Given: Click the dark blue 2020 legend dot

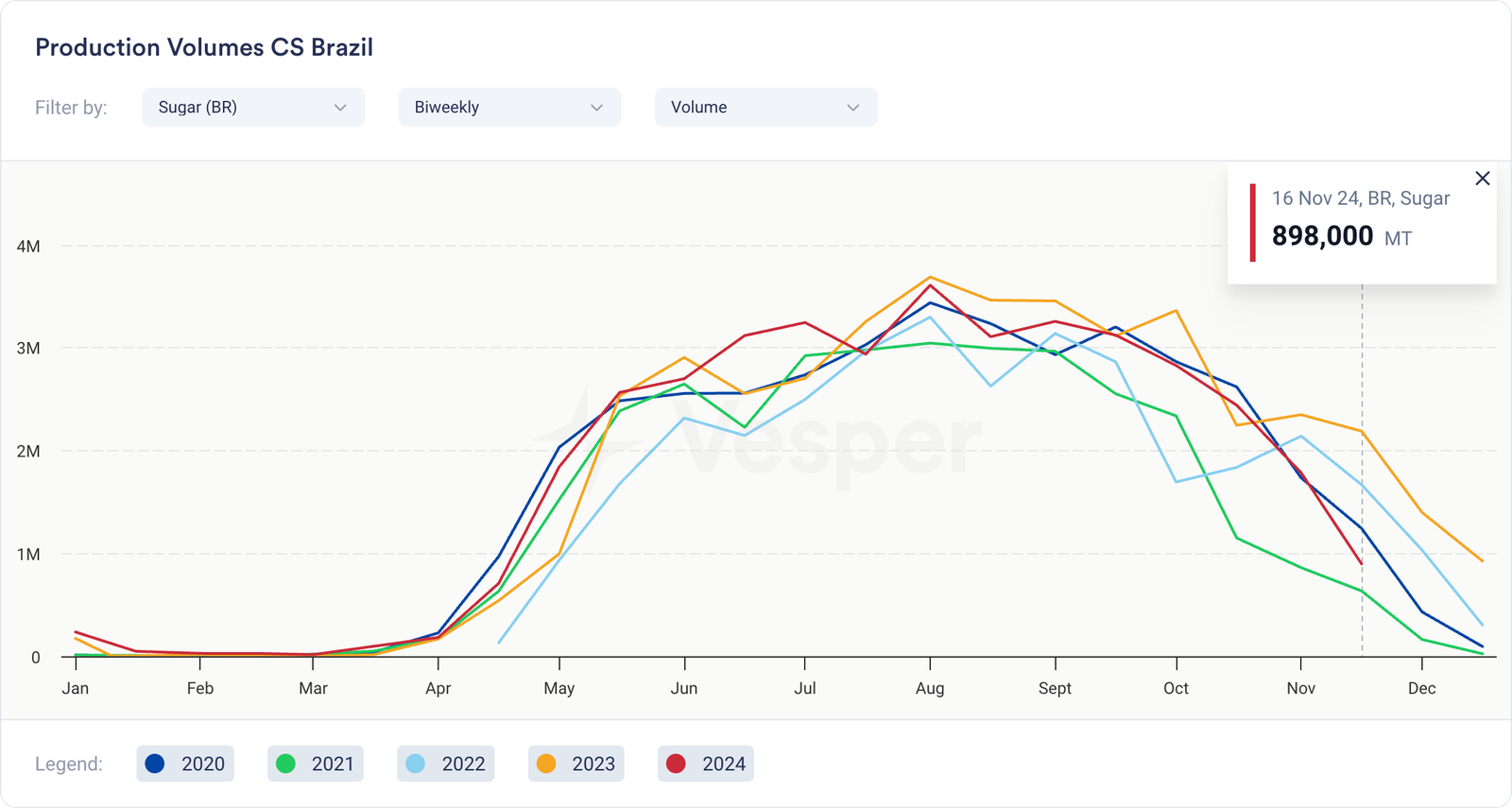Looking at the screenshot, I should coord(155,764).
